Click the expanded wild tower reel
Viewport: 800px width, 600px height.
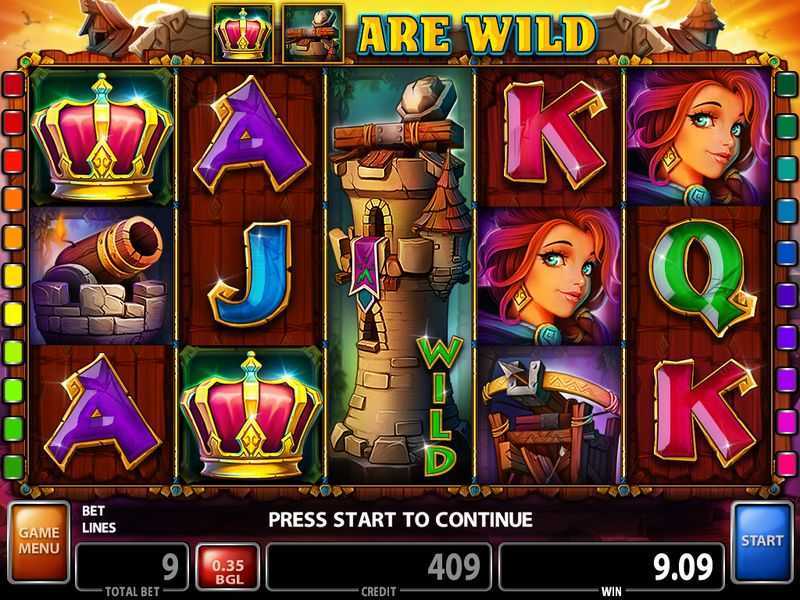point(401,276)
